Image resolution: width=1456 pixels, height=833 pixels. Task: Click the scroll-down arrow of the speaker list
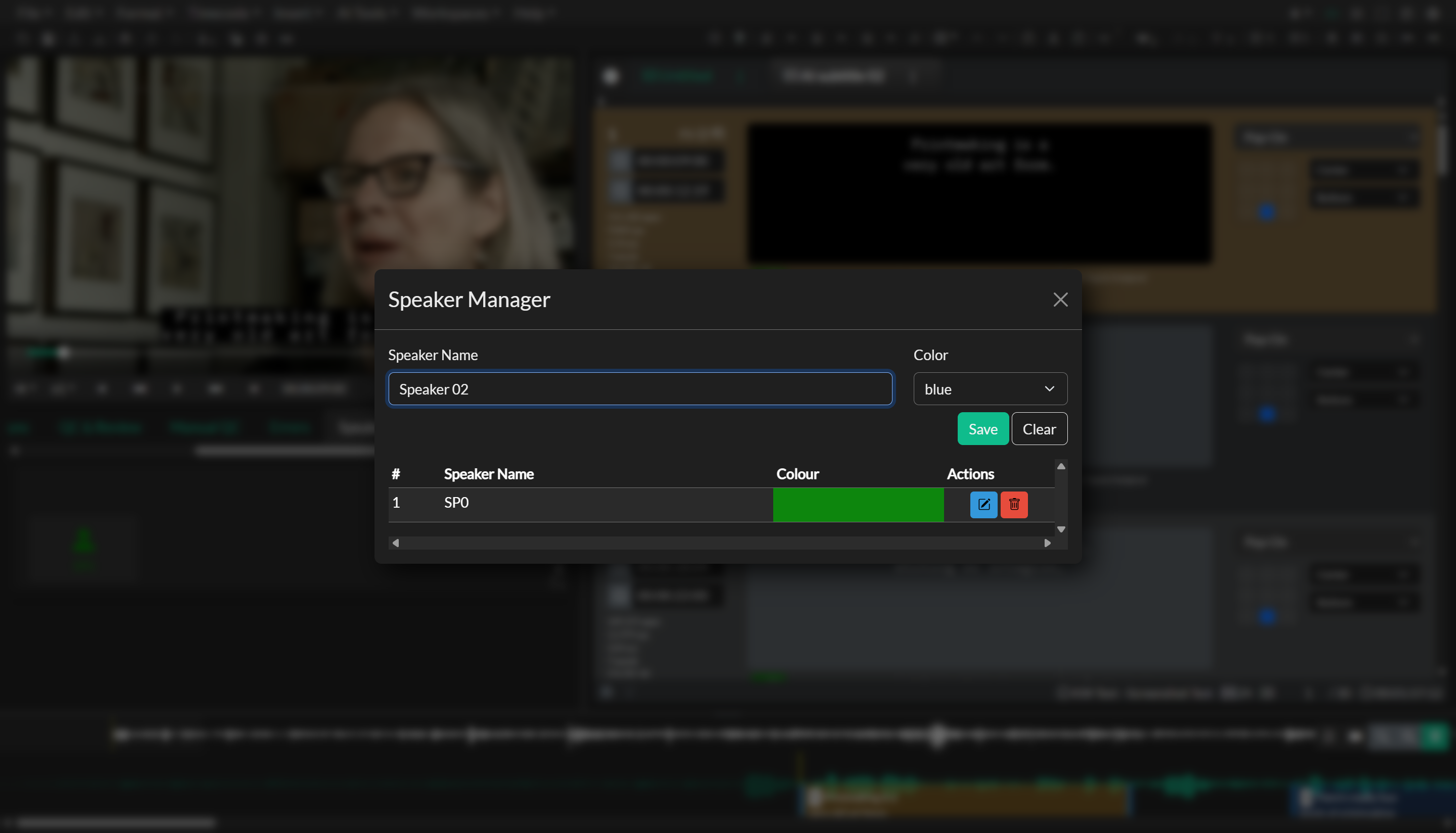pyautogui.click(x=1061, y=530)
